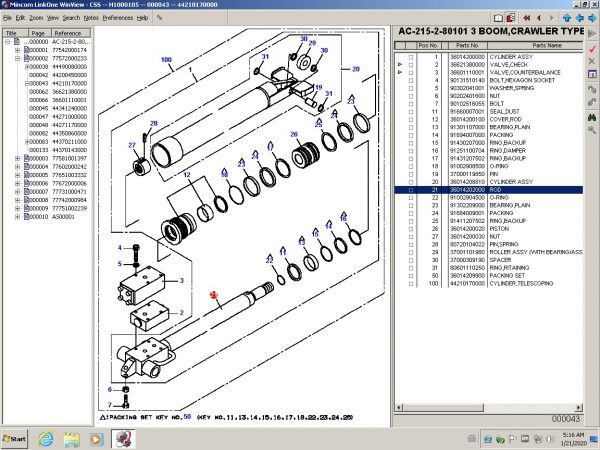Expand the VALVE,CHECK row arrow
Image resolution: width=600 pixels, height=450 pixels.
[400, 64]
